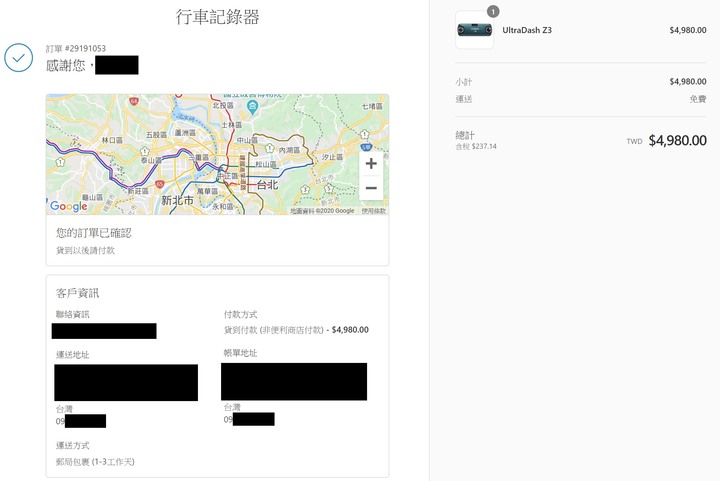The image size is (720, 481).
Task: Click the quantity badge on product thumbnail
Action: click(493, 11)
